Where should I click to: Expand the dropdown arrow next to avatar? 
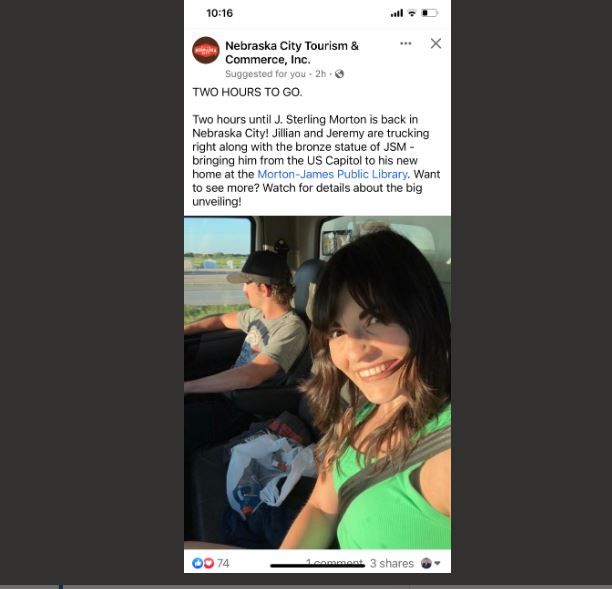(437, 563)
